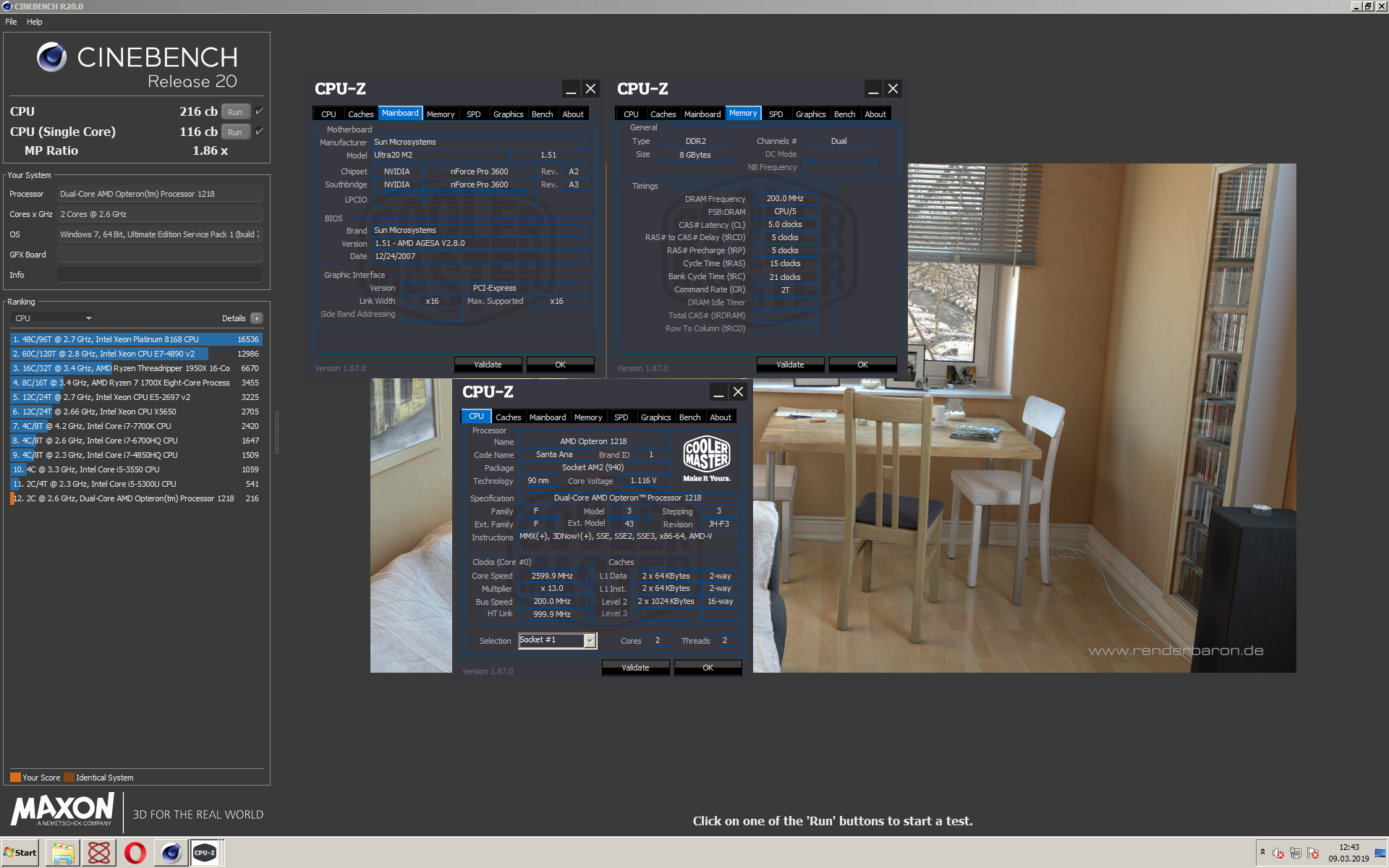Switch to the SPD tab in the Memory CPU-Z window
1389x868 pixels.
coord(776,114)
